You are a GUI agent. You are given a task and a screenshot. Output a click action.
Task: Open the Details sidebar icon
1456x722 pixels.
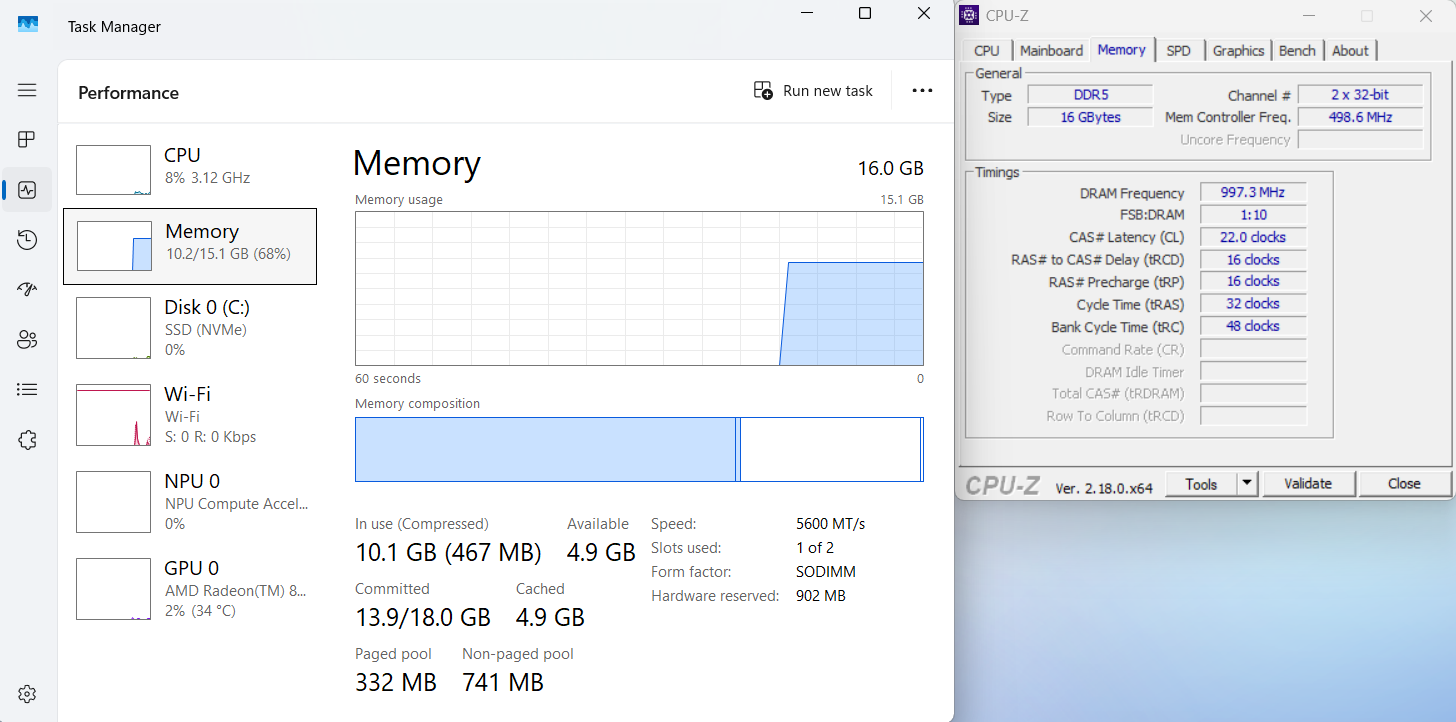[27, 390]
